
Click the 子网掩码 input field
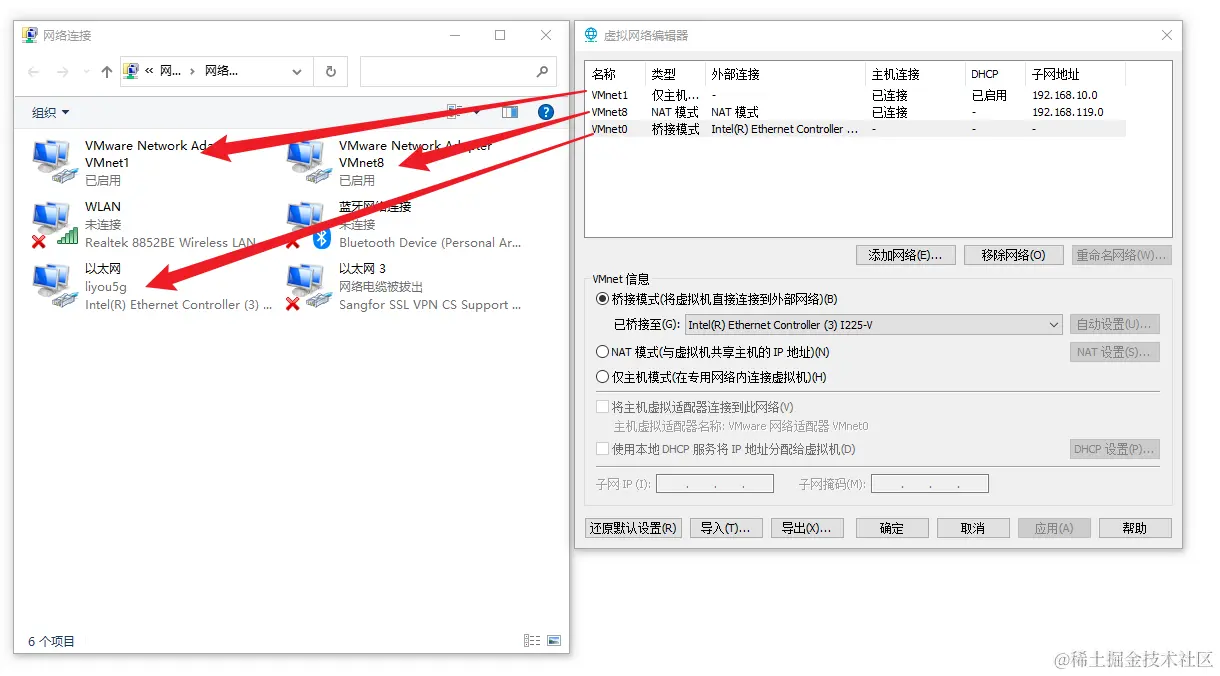pyautogui.click(x=930, y=484)
